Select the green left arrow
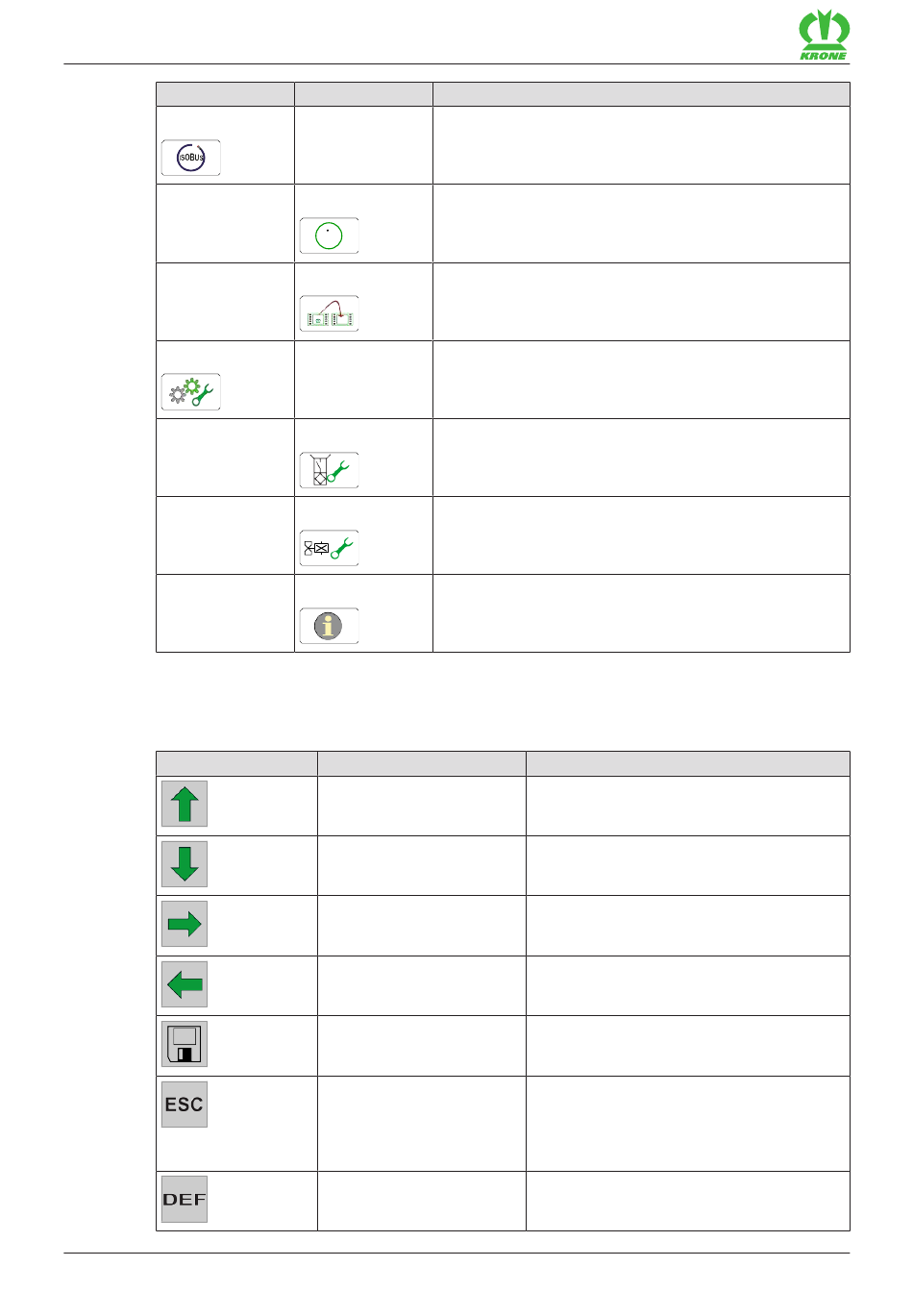Image resolution: width=913 pixels, height=1316 pixels. [x=185, y=984]
